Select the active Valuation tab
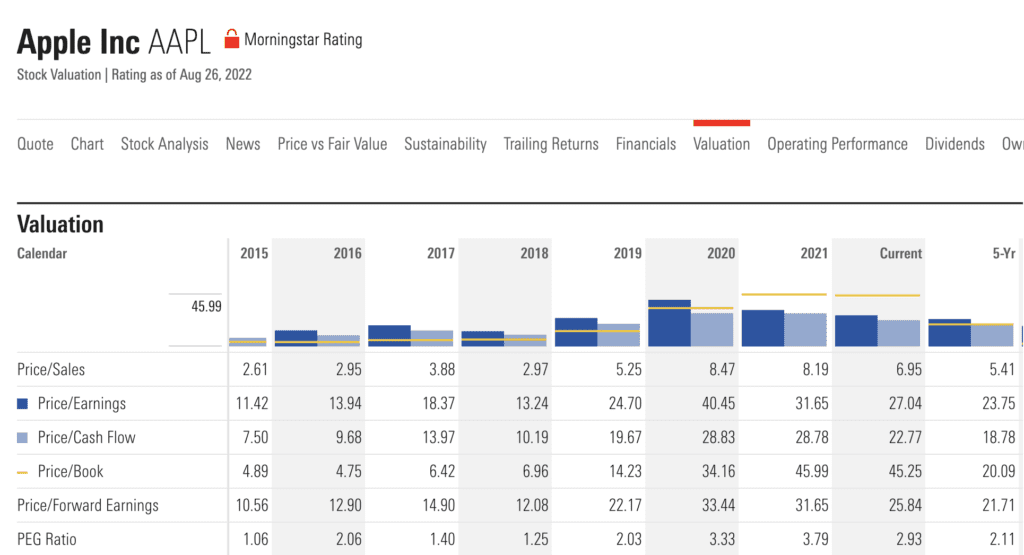1024x555 pixels. click(722, 144)
